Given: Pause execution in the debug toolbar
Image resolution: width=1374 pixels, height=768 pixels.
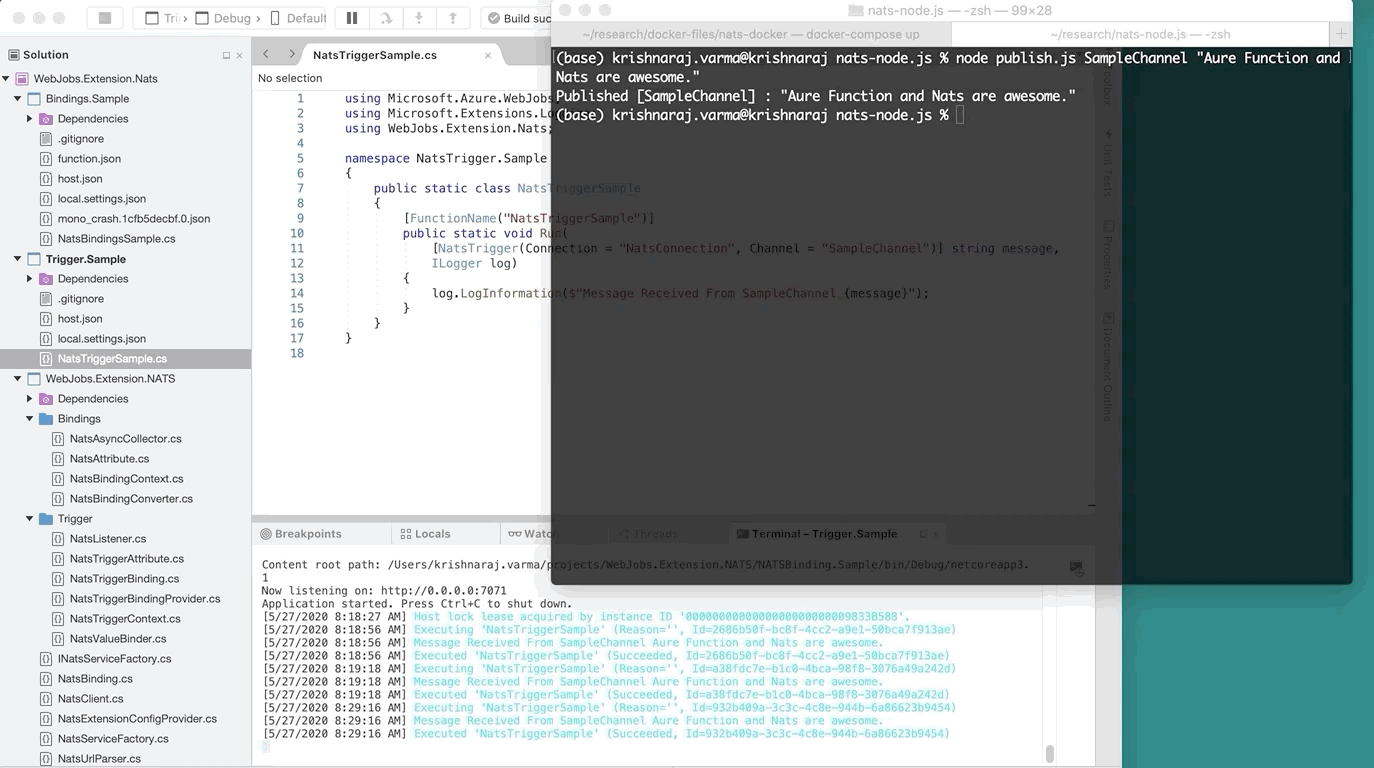Looking at the screenshot, I should click(352, 18).
